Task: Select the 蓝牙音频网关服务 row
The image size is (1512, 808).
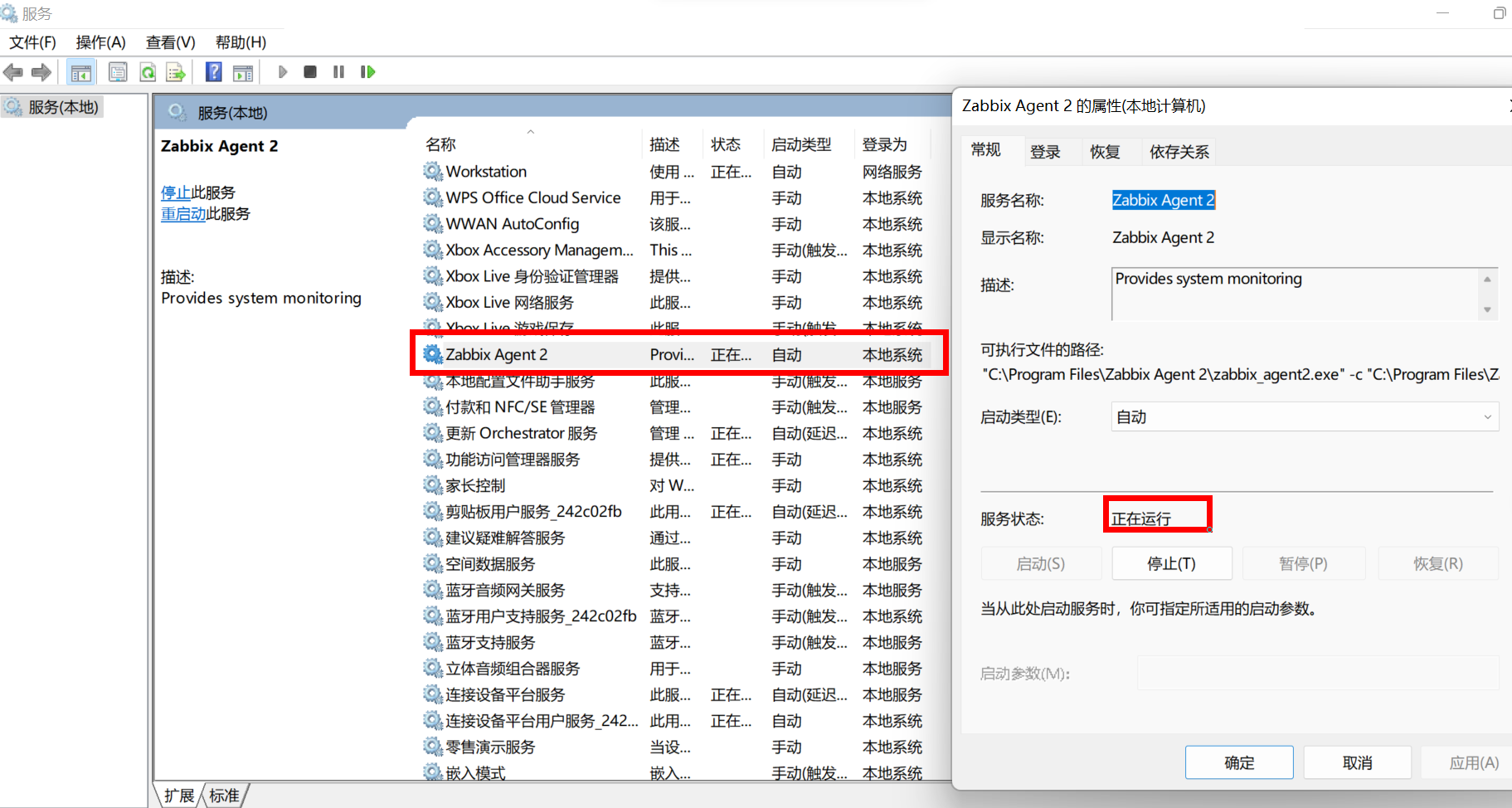Action: tap(675, 590)
